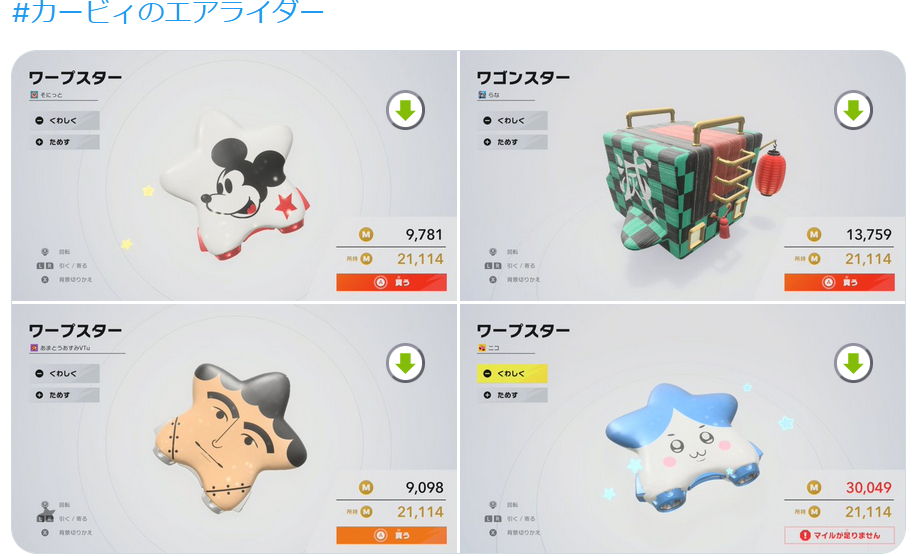Open the #カービィのエアライダー hashtag
Viewport: 915px width, 556px height.
click(x=168, y=12)
